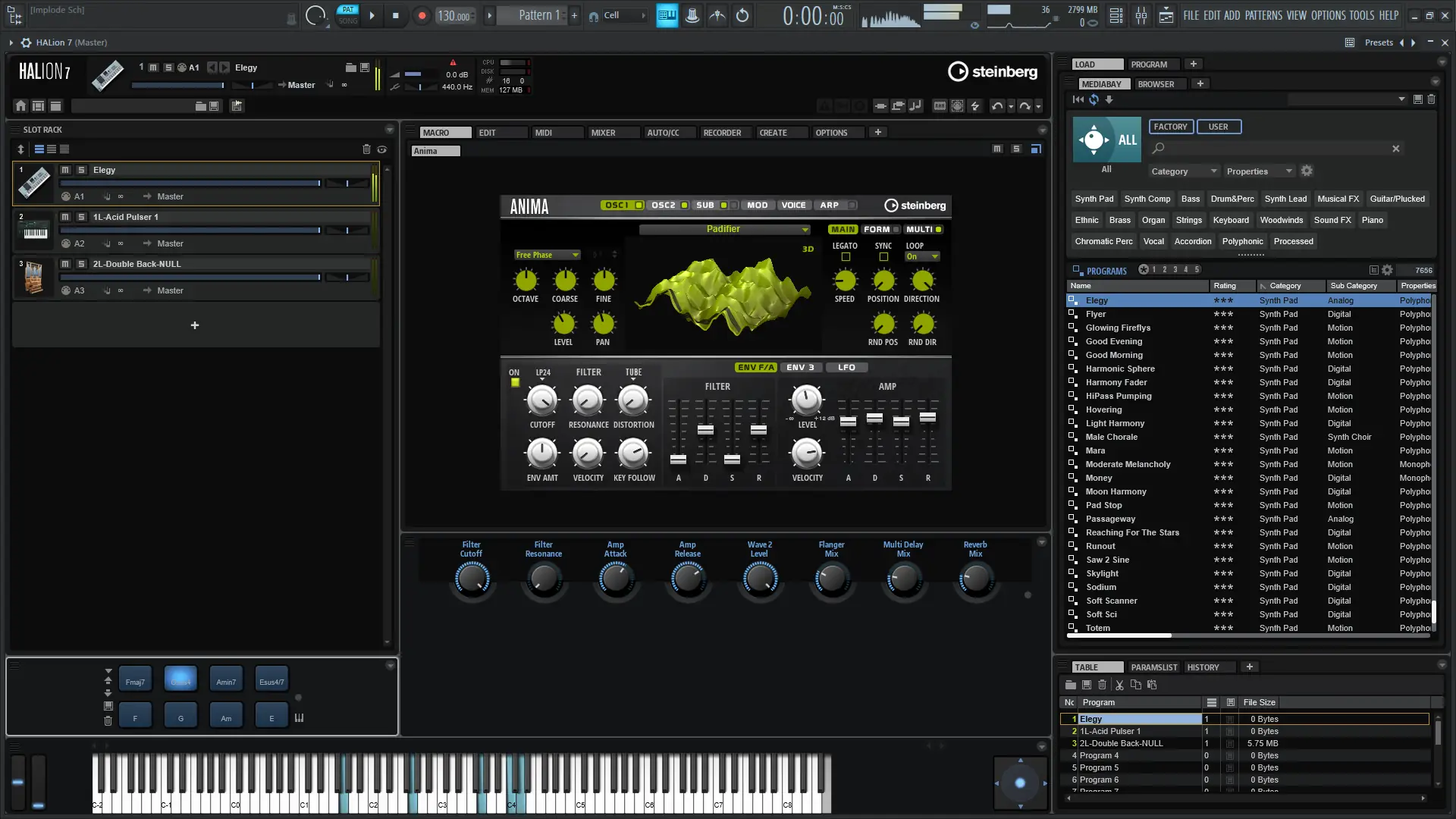Add a new empty slot with plus
This screenshot has width=1456, height=819.
coord(195,325)
